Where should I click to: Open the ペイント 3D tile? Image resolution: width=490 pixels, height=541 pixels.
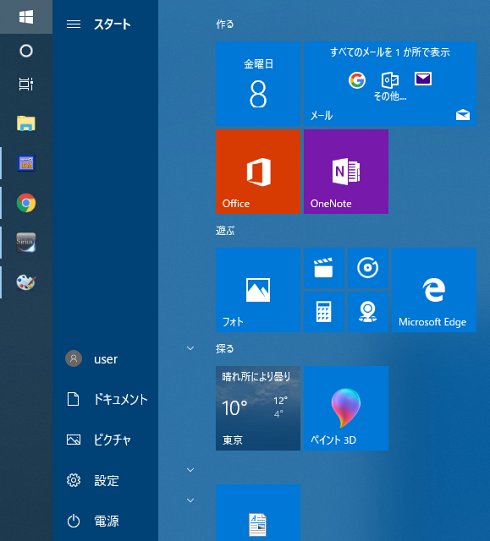[x=346, y=408]
